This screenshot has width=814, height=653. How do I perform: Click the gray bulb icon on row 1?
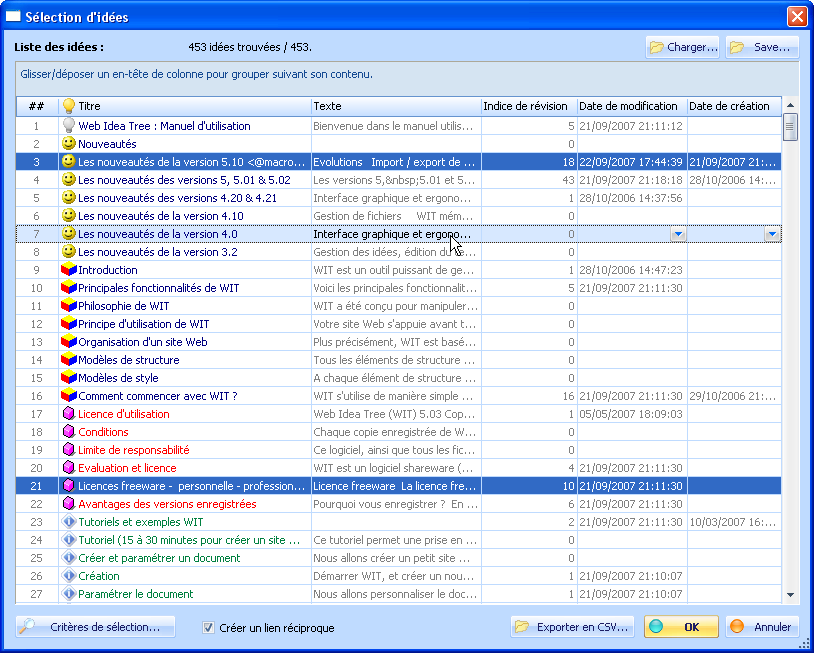pos(69,126)
